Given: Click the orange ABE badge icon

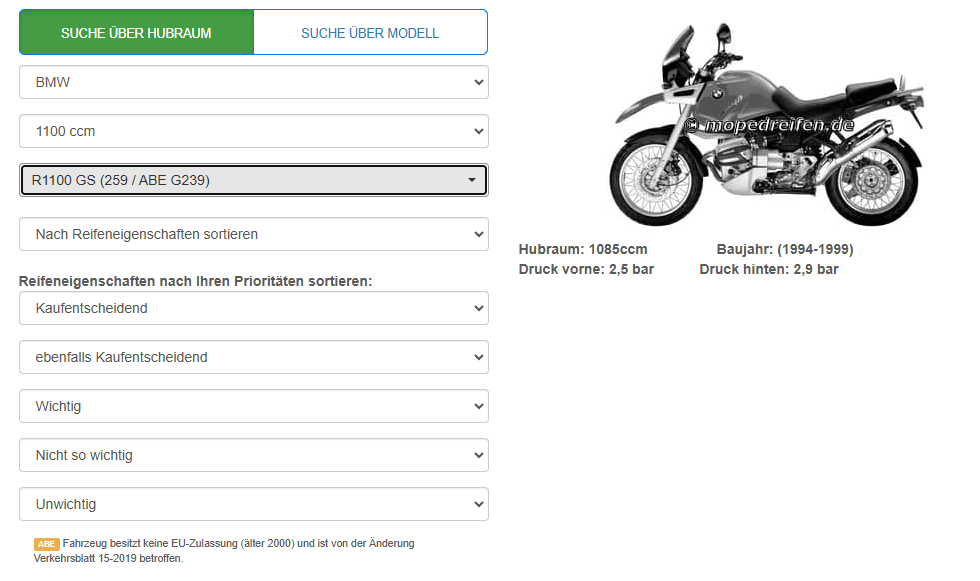Looking at the screenshot, I should (47, 544).
